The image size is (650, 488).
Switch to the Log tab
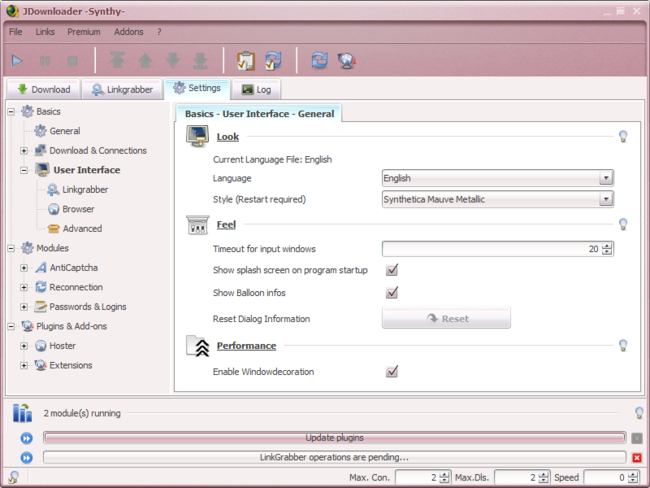point(256,90)
